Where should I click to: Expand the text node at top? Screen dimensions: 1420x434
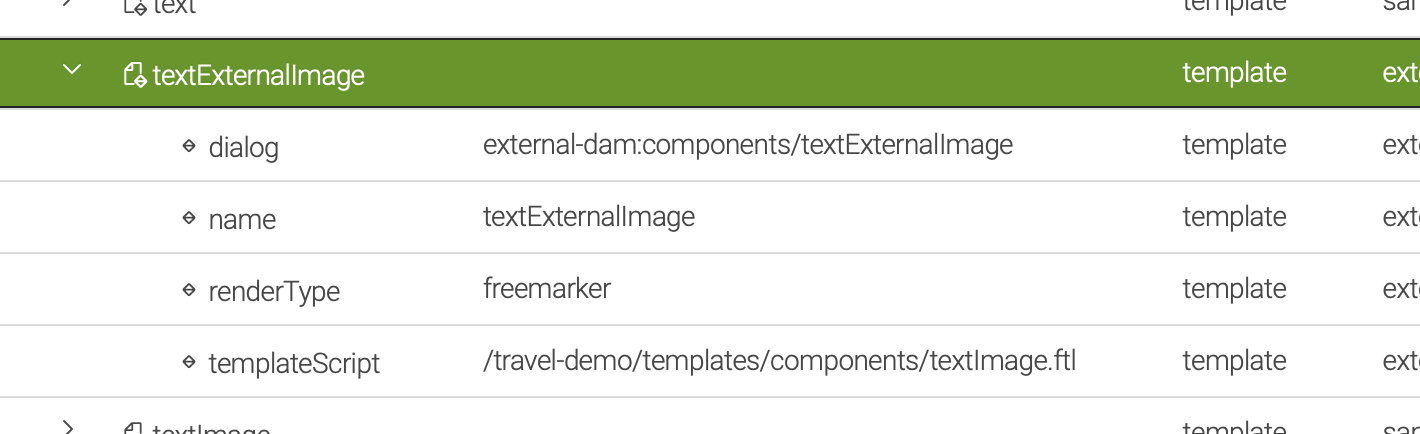pos(68,3)
